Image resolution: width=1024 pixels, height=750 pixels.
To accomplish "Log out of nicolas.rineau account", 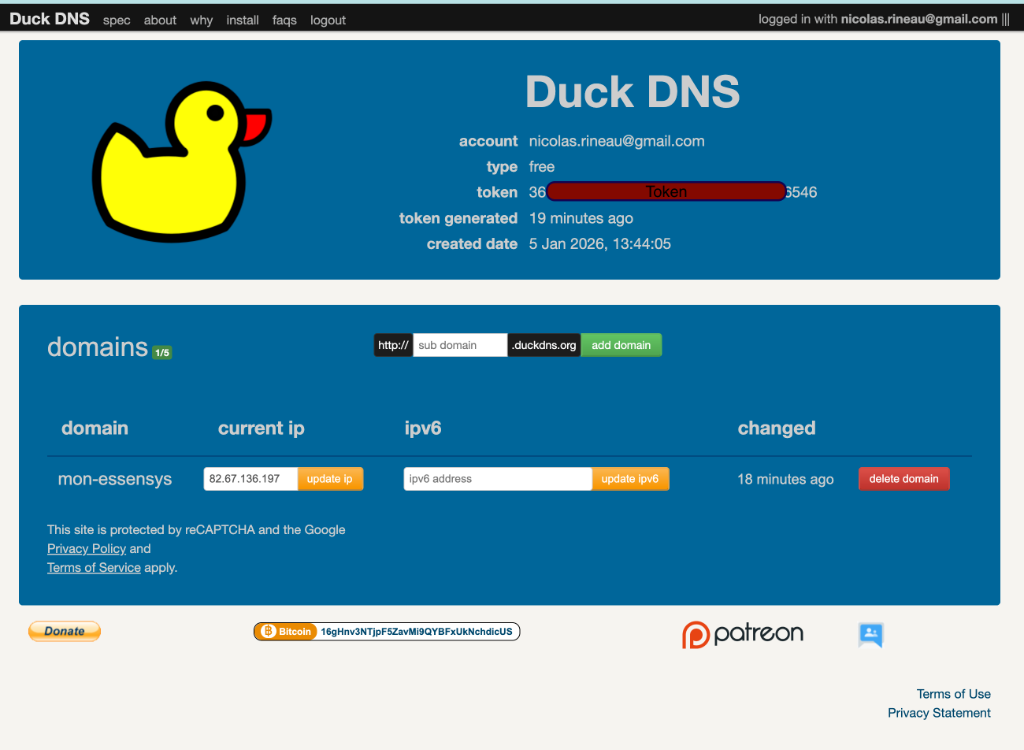I will point(327,19).
